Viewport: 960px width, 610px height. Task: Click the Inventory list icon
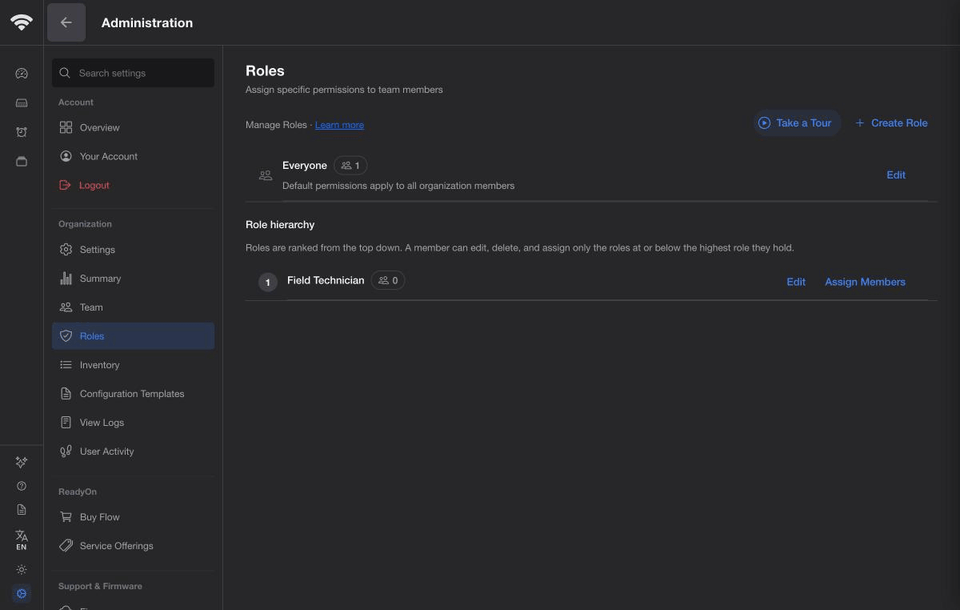point(66,364)
